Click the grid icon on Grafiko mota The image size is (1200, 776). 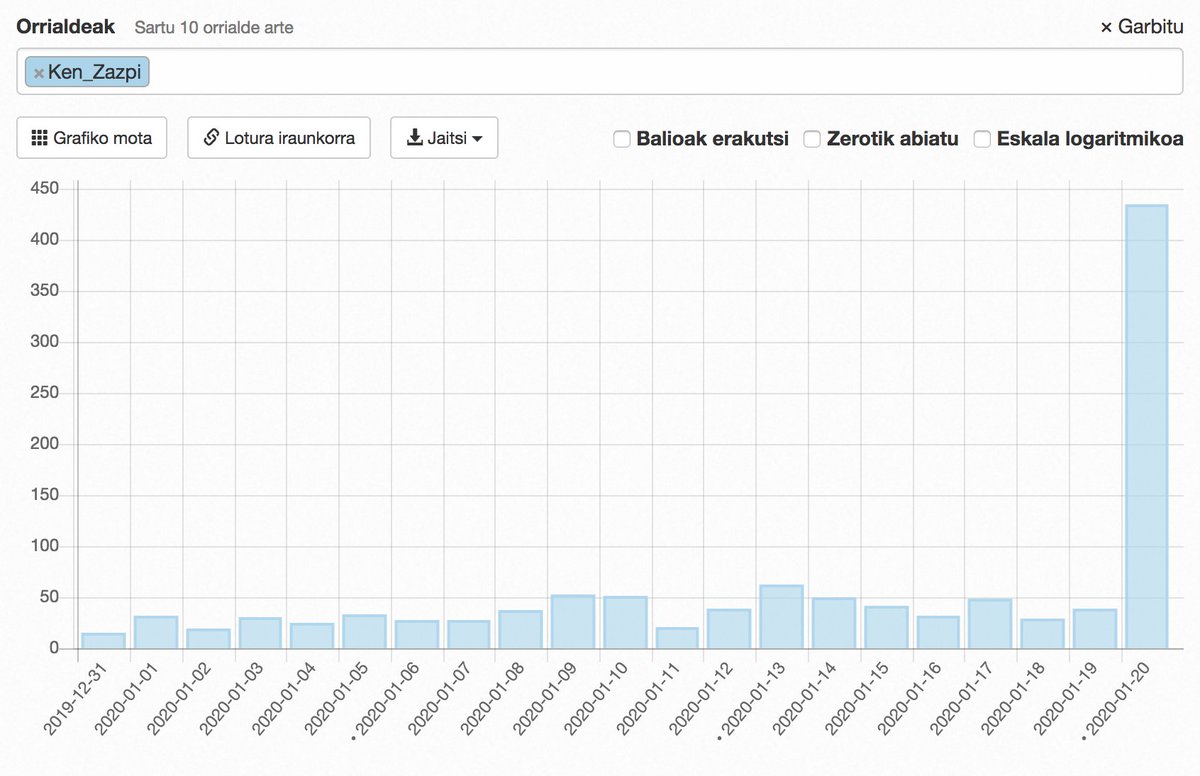(40, 138)
